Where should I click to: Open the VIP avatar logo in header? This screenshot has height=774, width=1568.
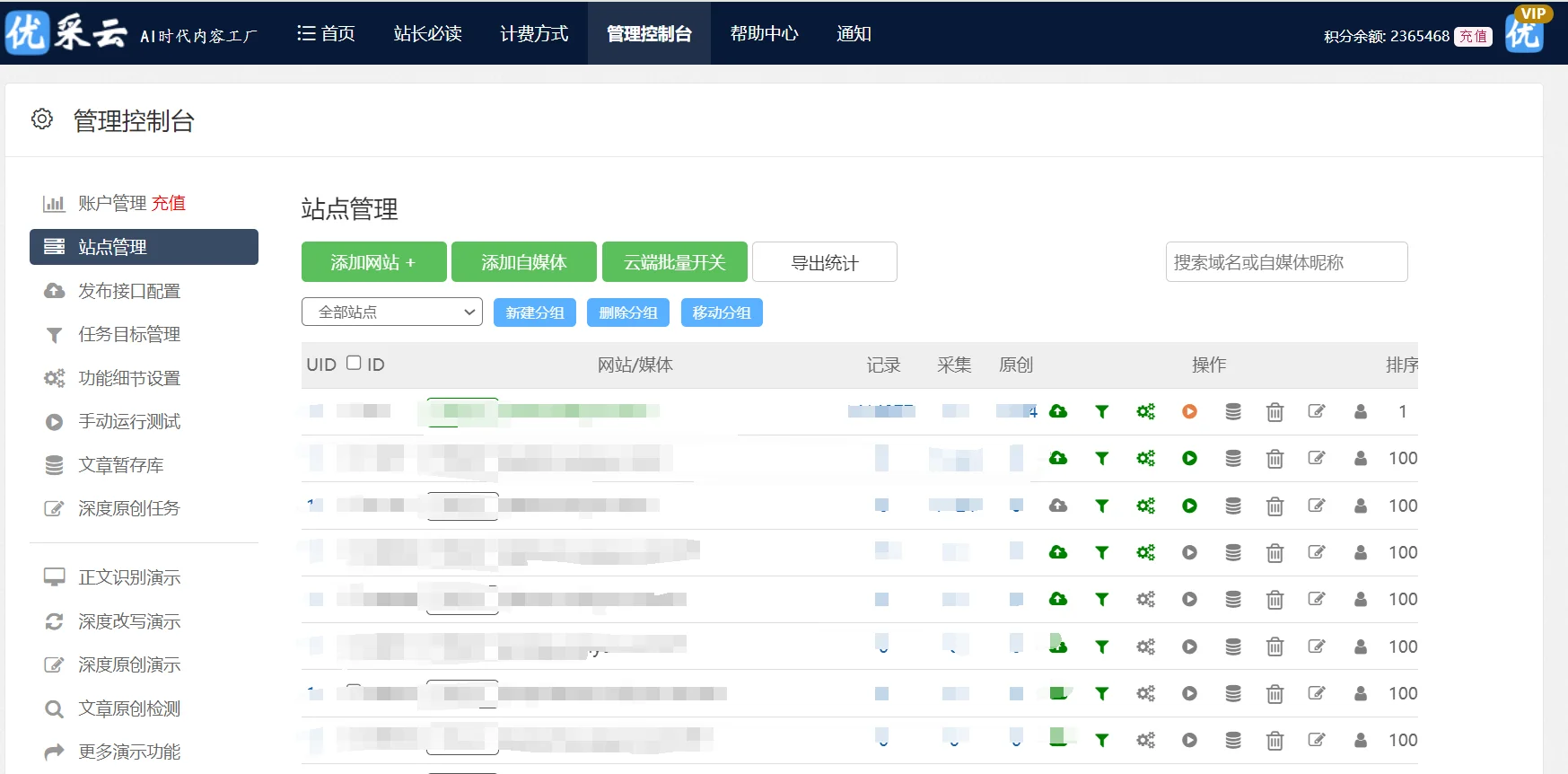click(1523, 32)
